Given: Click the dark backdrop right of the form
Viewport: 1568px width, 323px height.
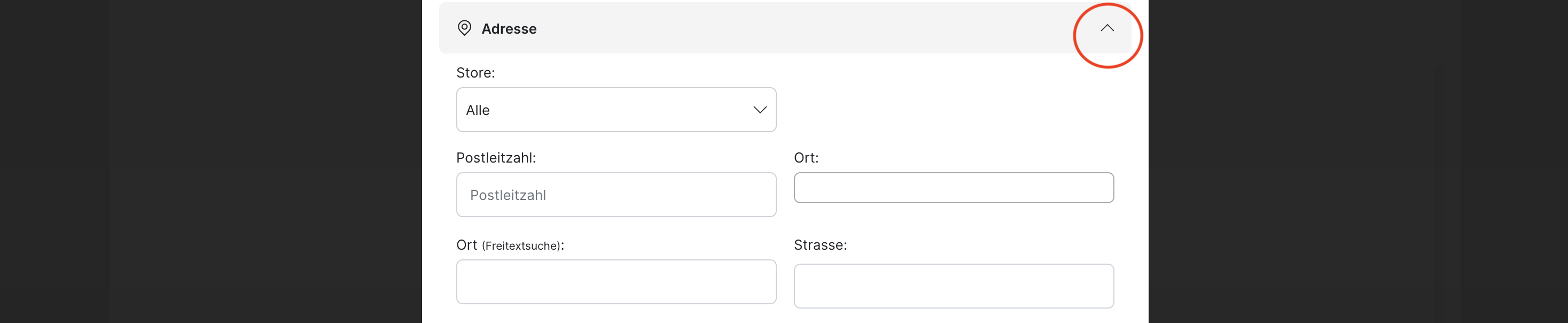Looking at the screenshot, I should point(1358,161).
